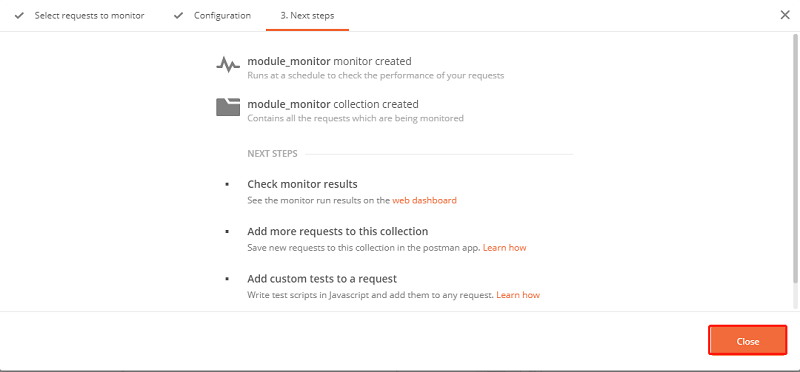Click the module_monitor collection created title
800x372 pixels.
click(x=333, y=104)
